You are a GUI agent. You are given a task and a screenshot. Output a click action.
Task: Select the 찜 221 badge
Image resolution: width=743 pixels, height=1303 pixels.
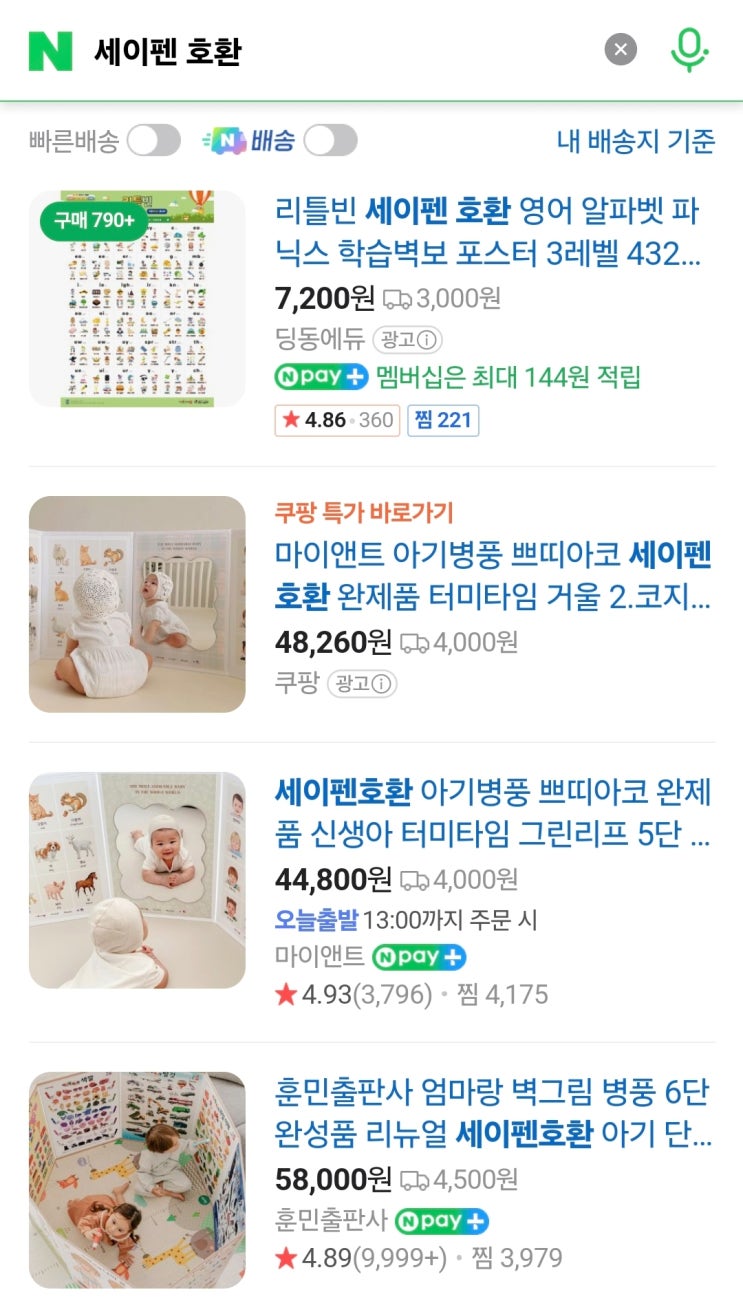[x=443, y=420]
